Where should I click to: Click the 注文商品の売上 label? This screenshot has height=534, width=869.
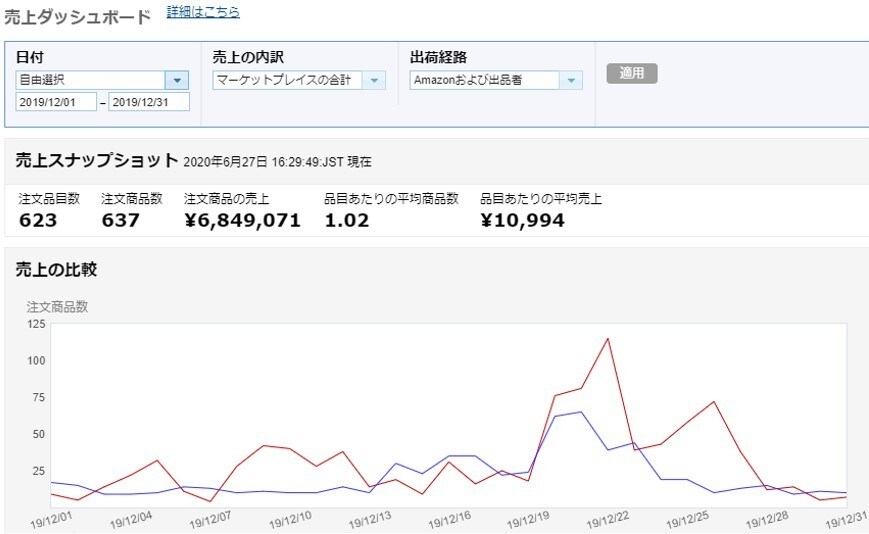click(x=226, y=199)
